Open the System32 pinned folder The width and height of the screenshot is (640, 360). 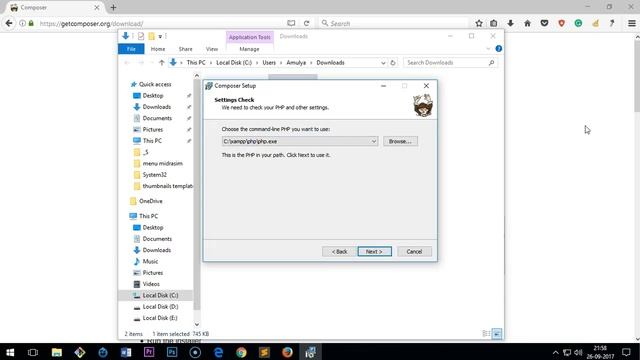(x=154, y=175)
